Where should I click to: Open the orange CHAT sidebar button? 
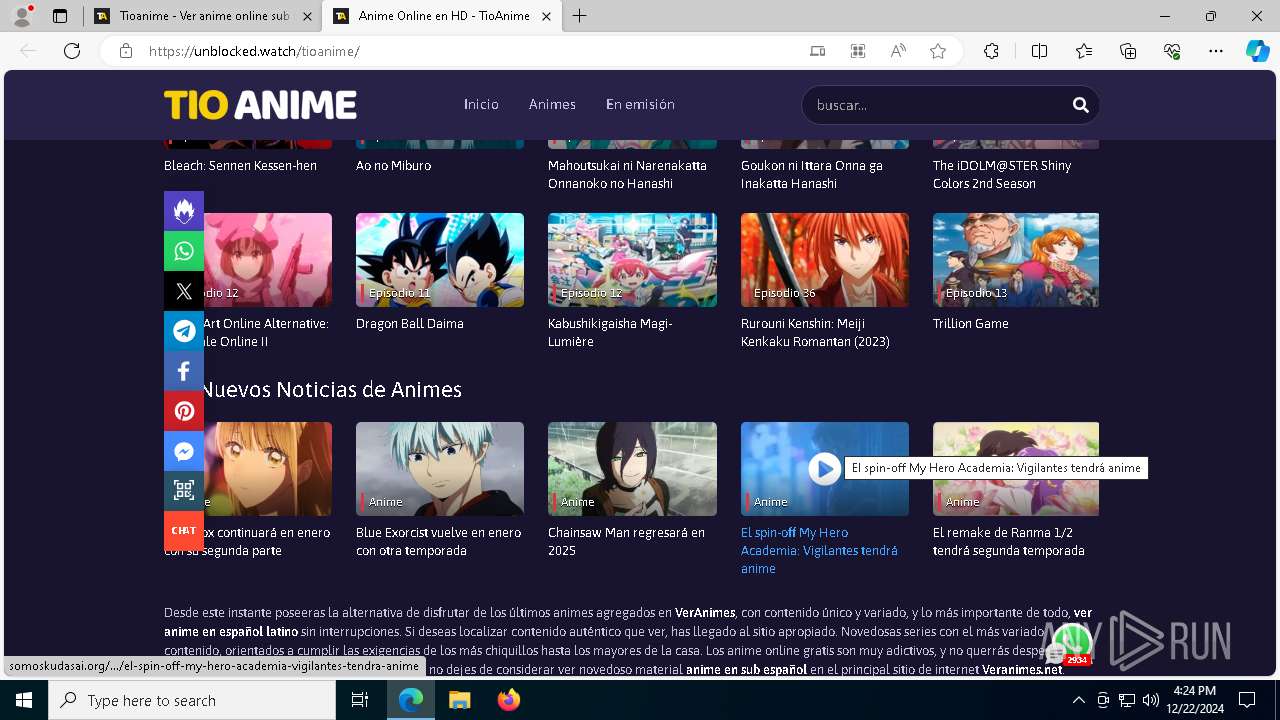[x=184, y=531]
